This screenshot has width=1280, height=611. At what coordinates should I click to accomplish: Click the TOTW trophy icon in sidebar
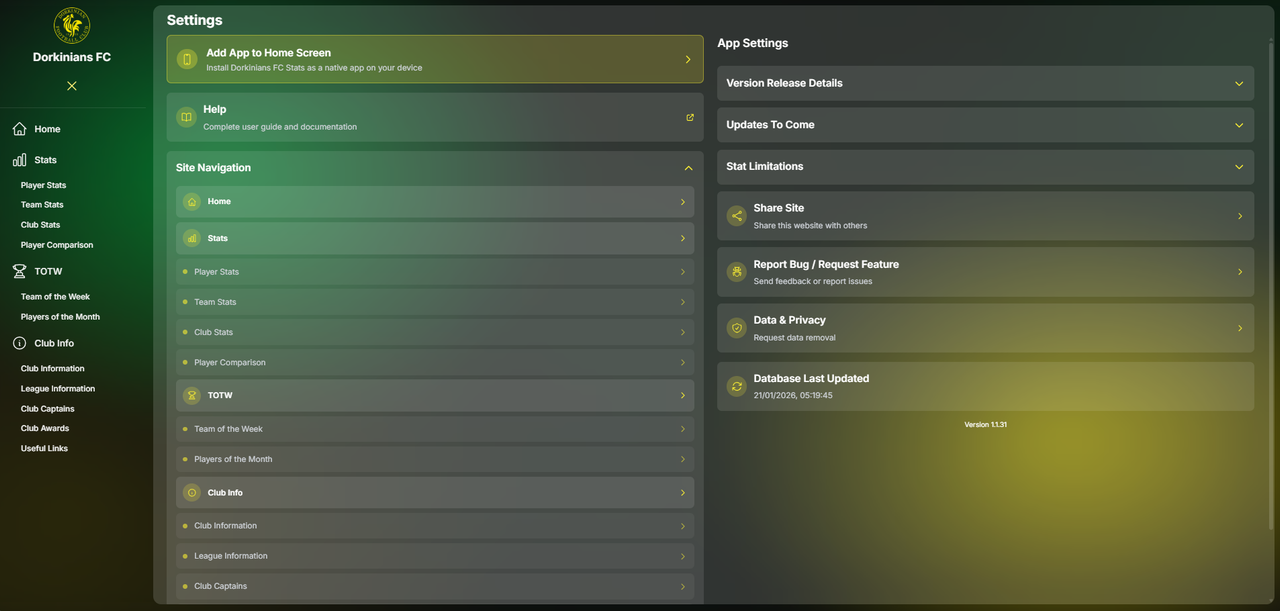point(19,271)
